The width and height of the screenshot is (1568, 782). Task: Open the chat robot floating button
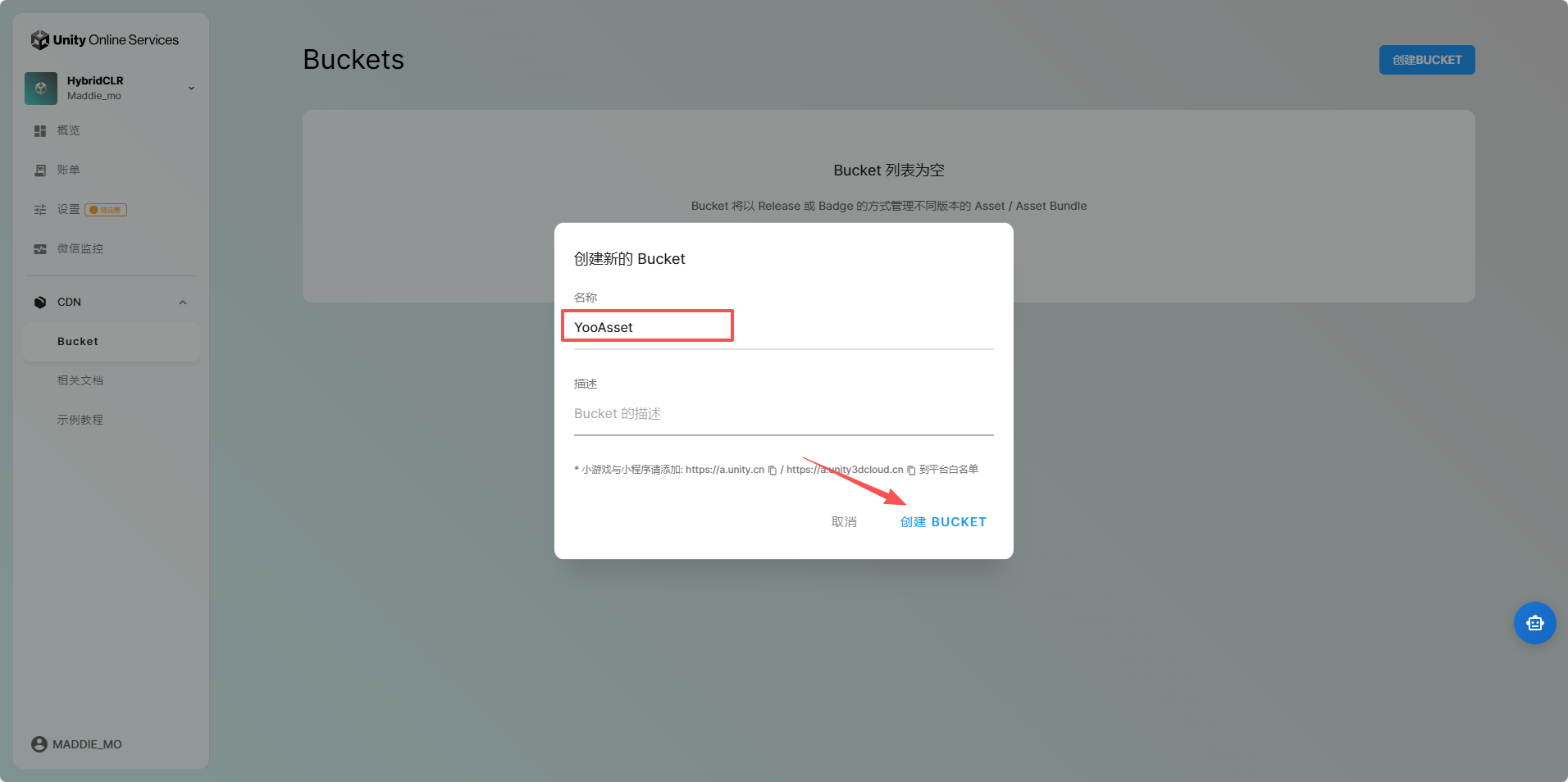pos(1535,623)
